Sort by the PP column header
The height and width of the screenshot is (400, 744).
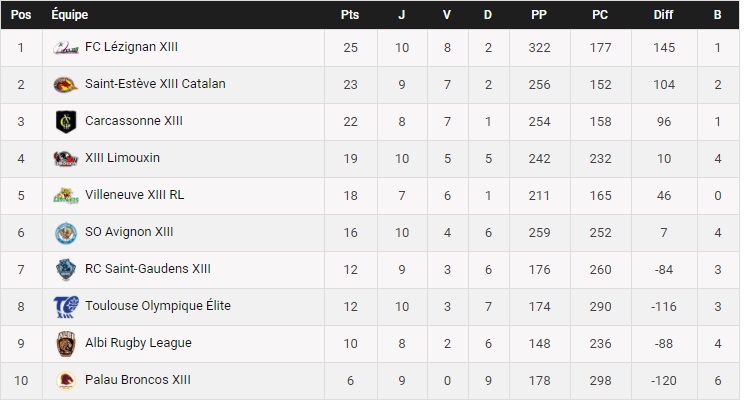(539, 14)
